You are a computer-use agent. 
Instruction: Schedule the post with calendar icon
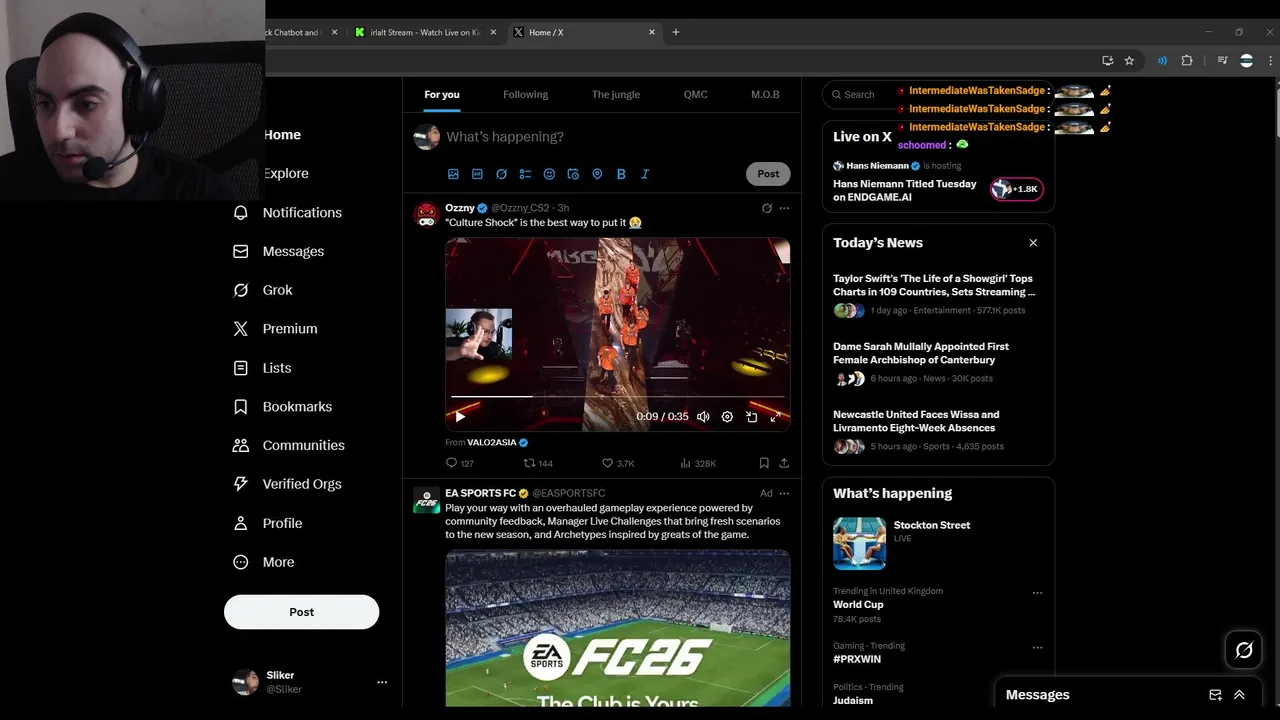[573, 174]
